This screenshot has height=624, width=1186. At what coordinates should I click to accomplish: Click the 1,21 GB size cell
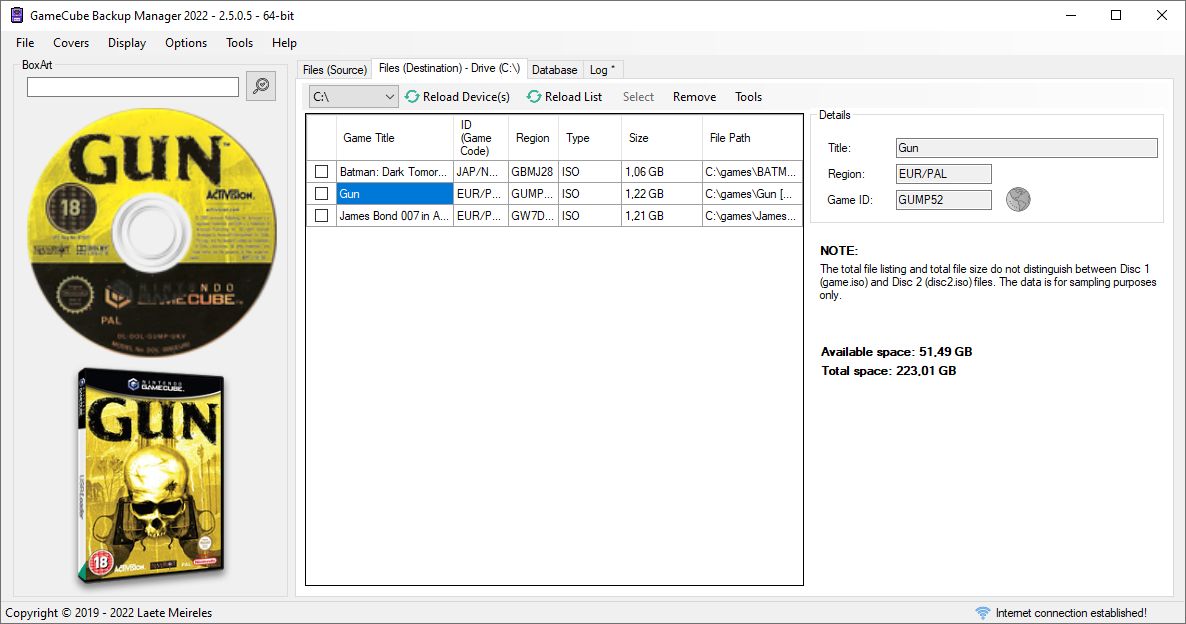pos(662,216)
